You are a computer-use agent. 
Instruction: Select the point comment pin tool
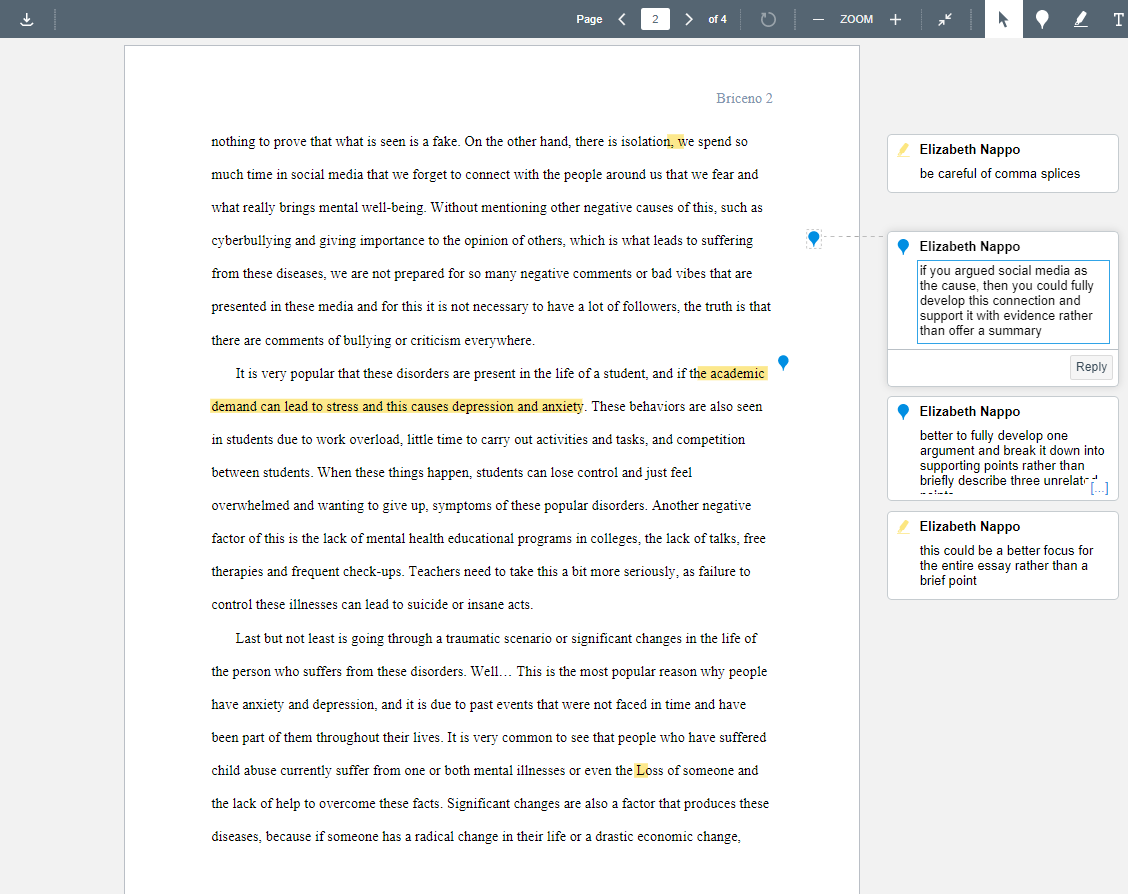(1042, 19)
